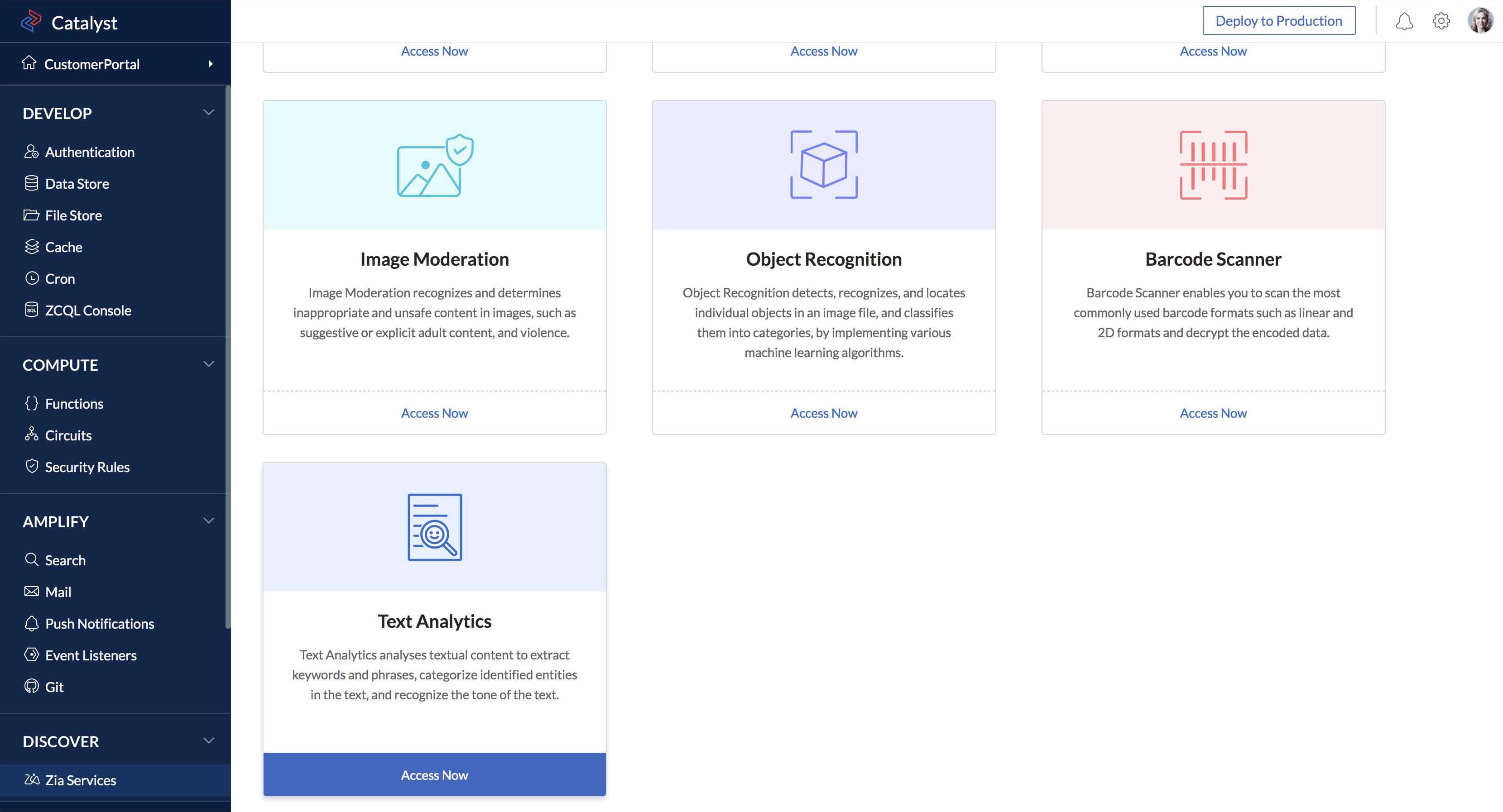
Task: Open Security Rules settings
Action: click(x=87, y=467)
